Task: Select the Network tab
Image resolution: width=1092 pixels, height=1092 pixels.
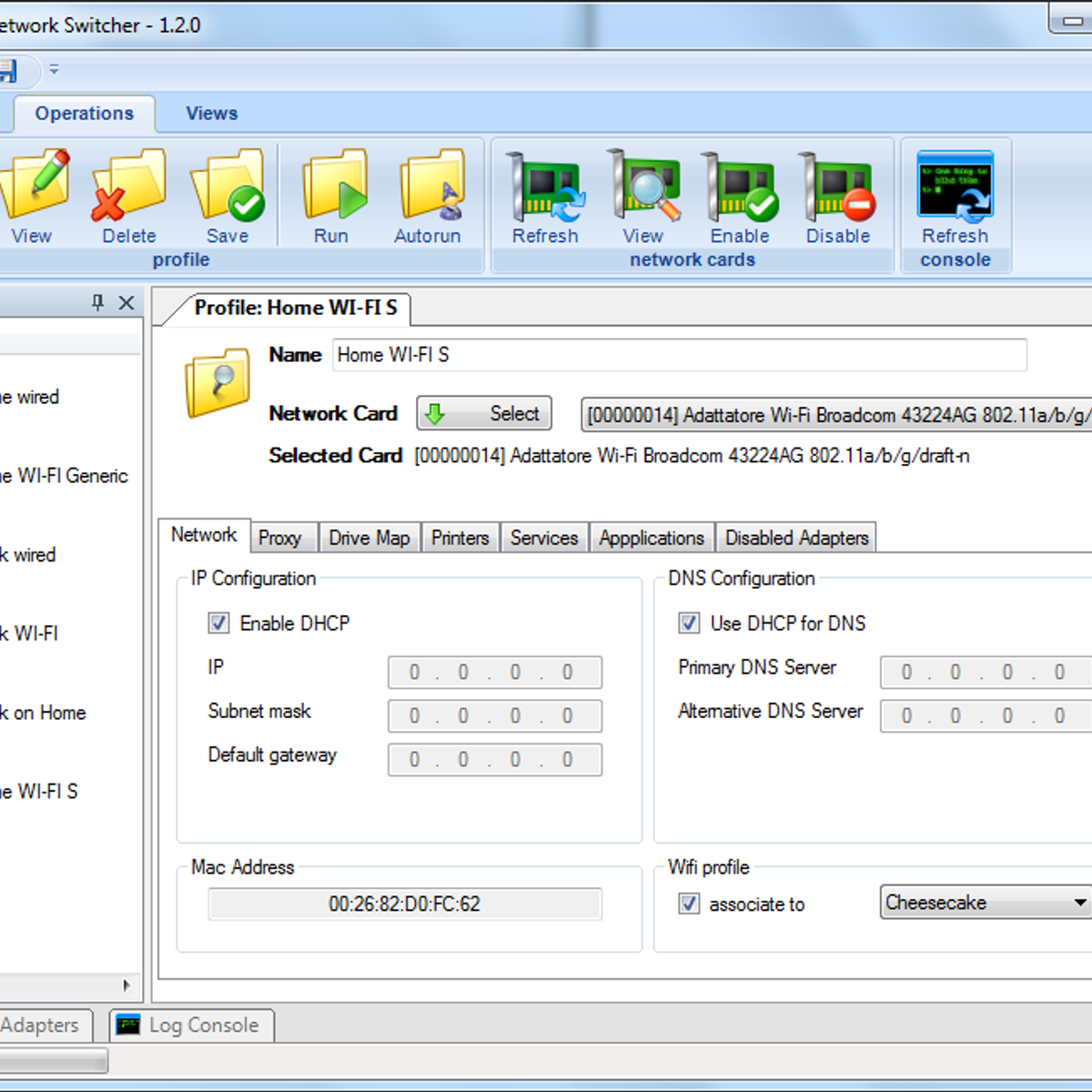Action: point(204,535)
